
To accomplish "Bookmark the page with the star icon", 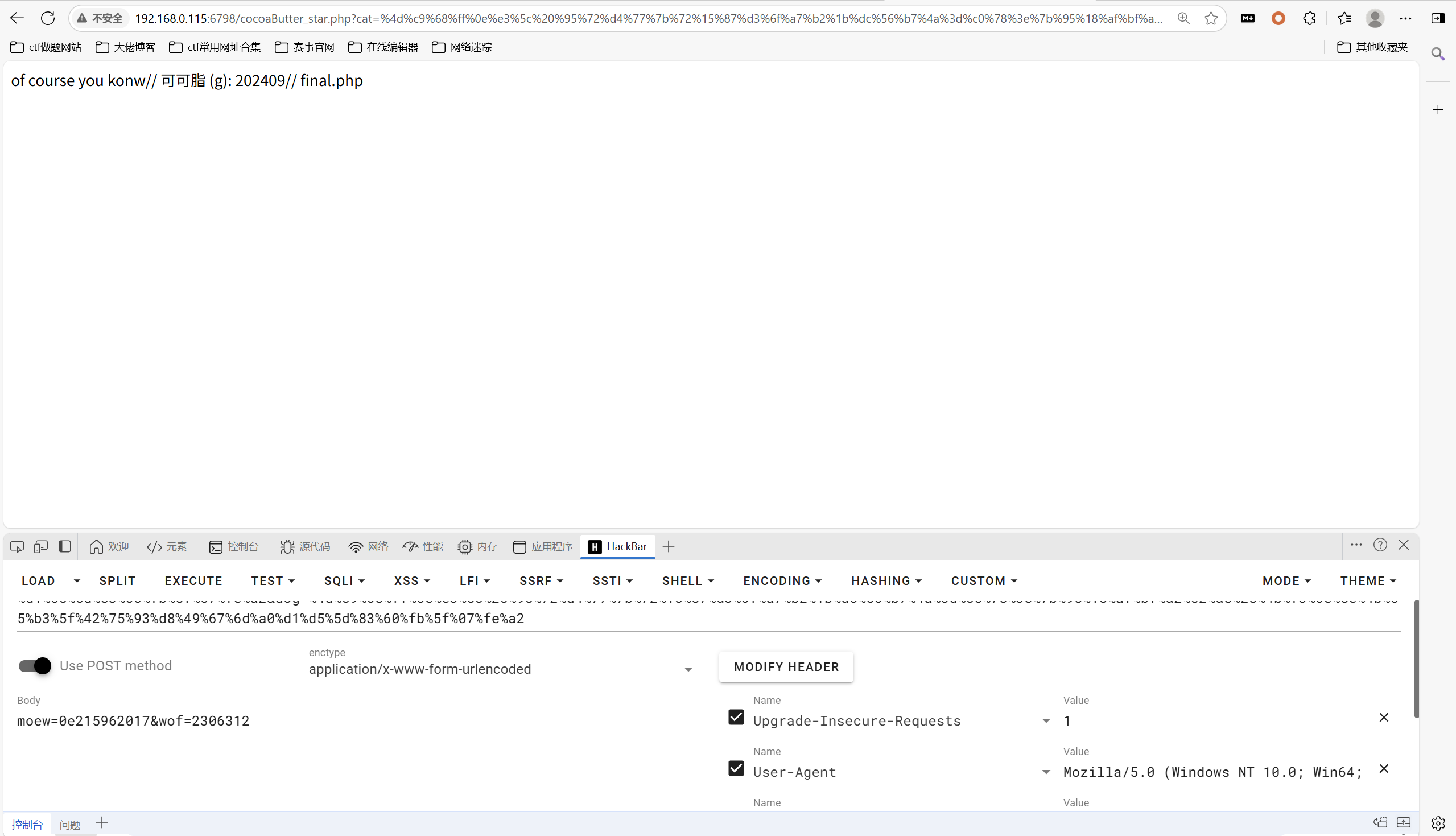I will [x=1211, y=18].
